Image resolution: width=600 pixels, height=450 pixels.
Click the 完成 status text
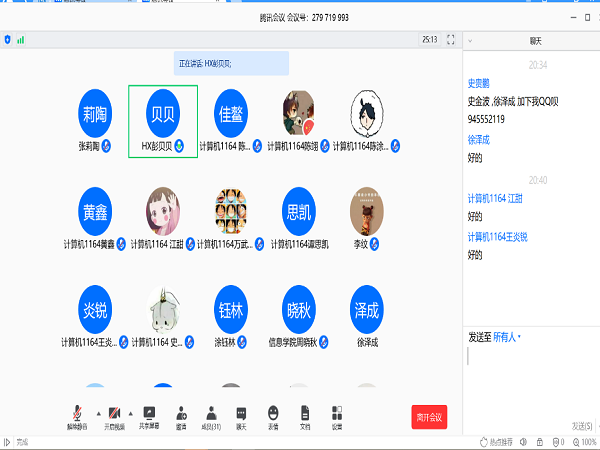coord(23,442)
